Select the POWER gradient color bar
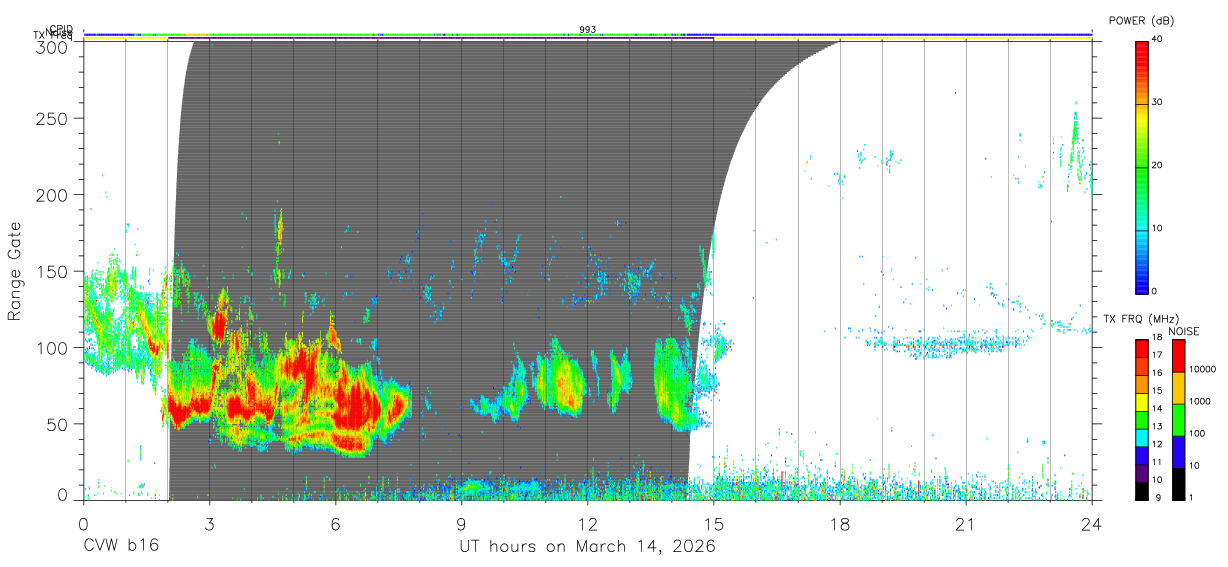This screenshot has width=1228, height=567. pos(1141,166)
